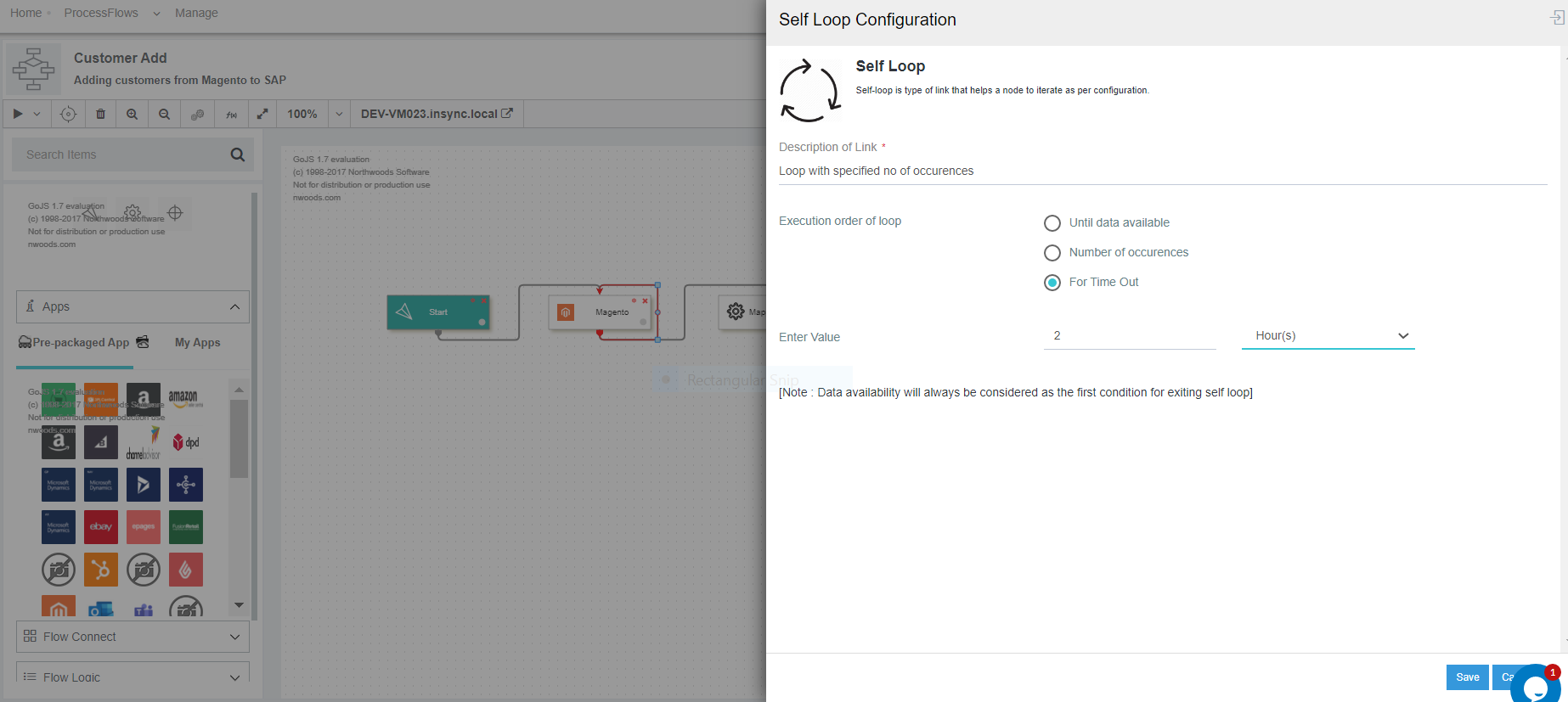
Task: Select the eBay app icon
Action: pos(101,527)
